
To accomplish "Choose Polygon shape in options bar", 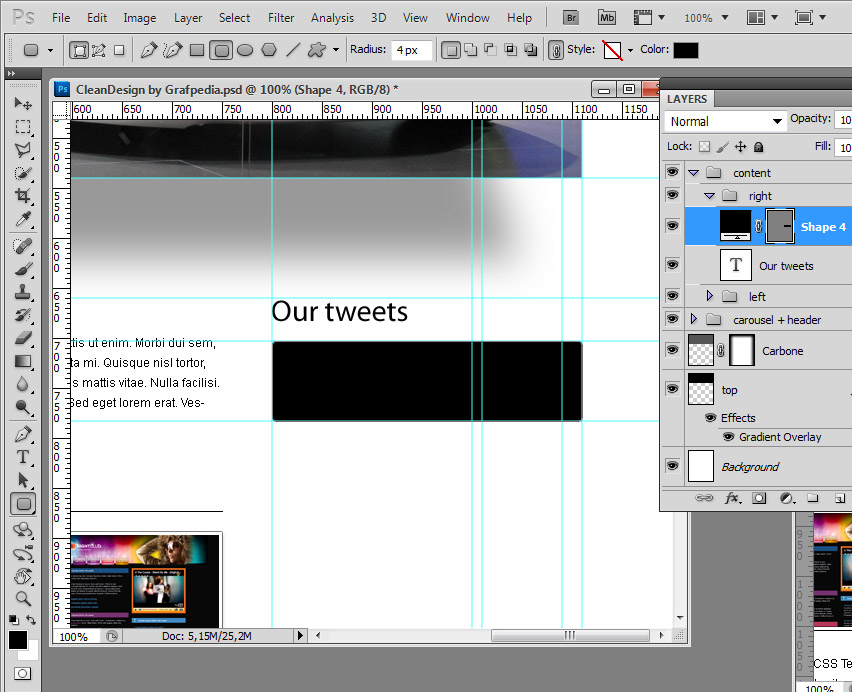I will pos(269,51).
